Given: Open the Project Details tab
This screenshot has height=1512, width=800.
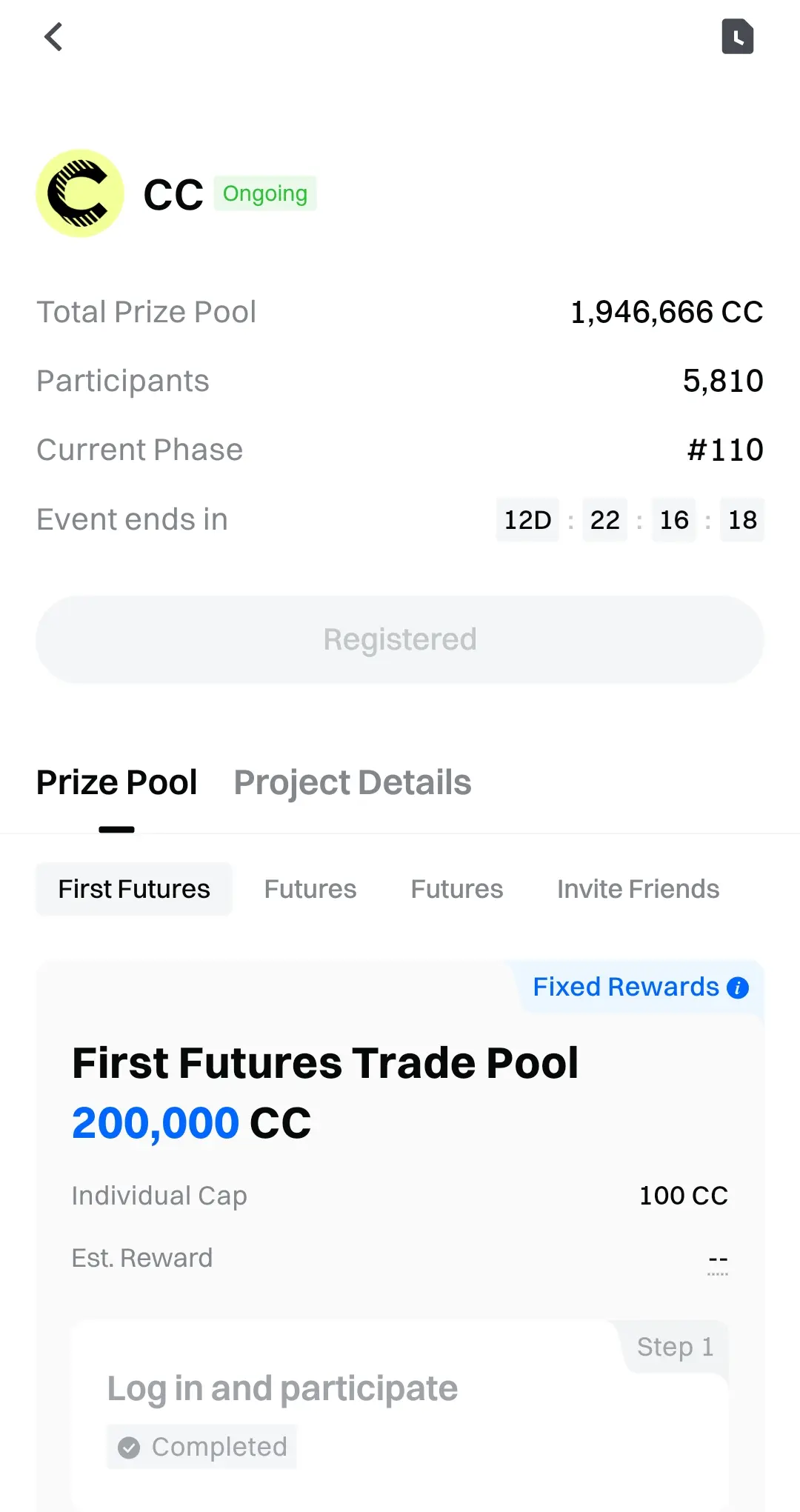Looking at the screenshot, I should 353,783.
